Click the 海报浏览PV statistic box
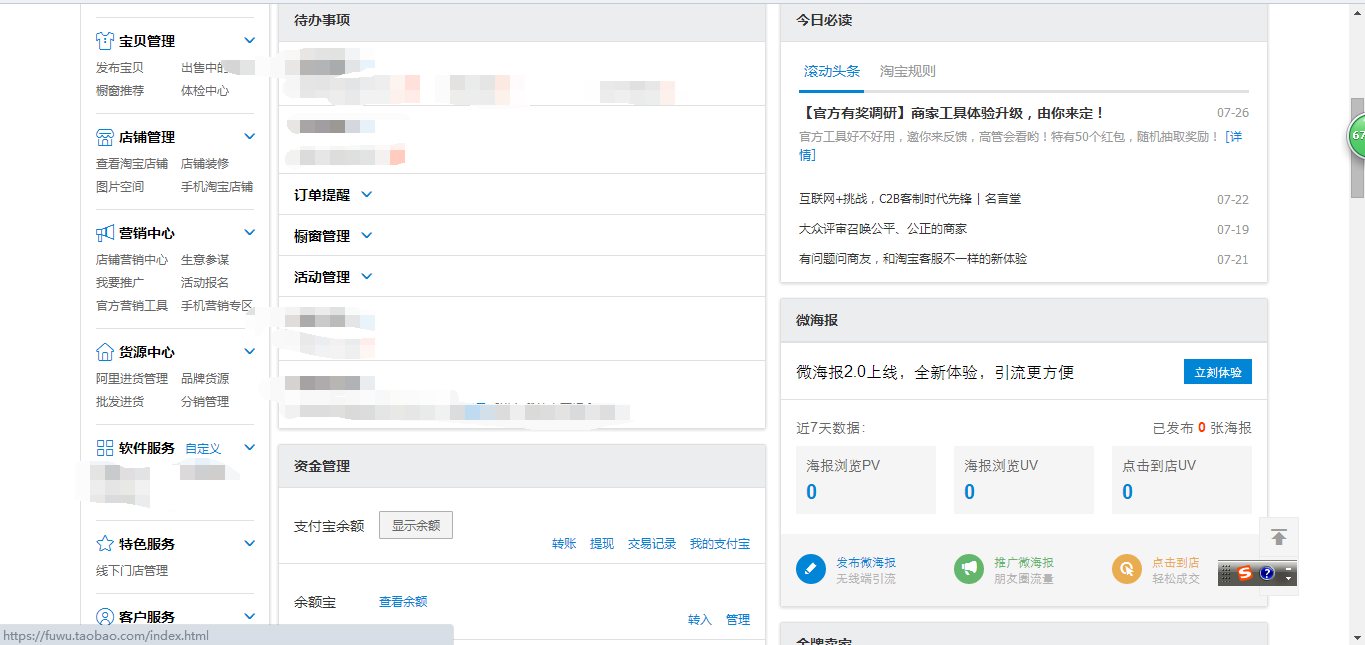The image size is (1365, 645). point(866,480)
